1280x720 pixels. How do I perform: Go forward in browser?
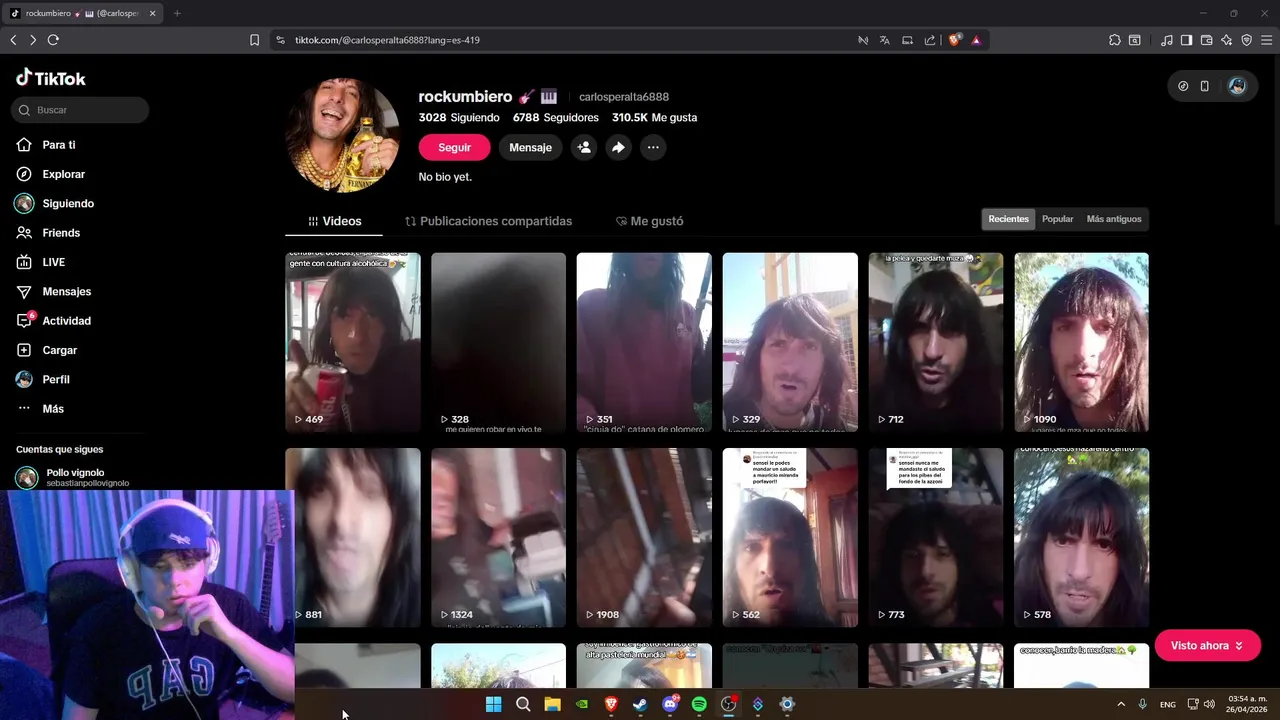[32, 40]
